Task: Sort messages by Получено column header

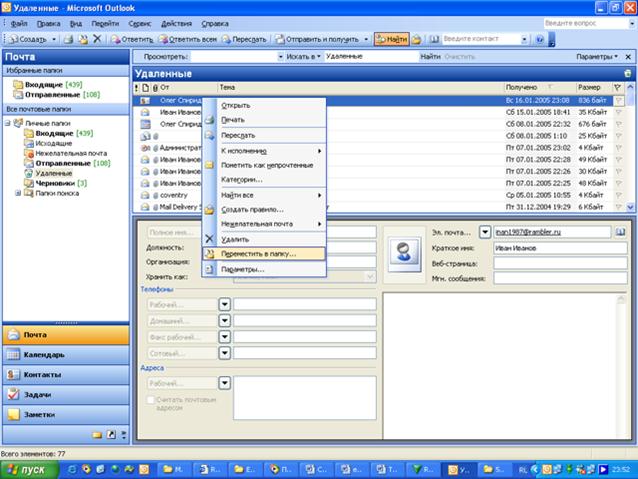Action: [540, 87]
